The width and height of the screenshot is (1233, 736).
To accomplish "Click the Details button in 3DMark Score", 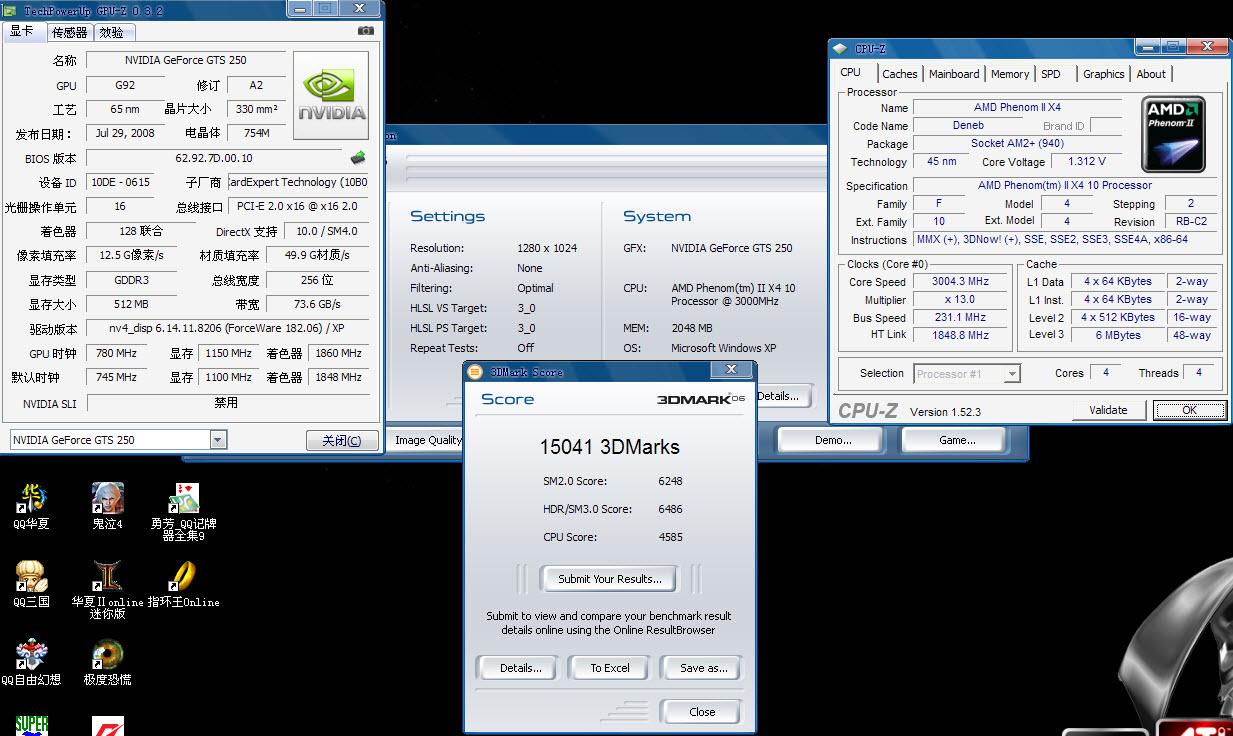I will point(520,668).
